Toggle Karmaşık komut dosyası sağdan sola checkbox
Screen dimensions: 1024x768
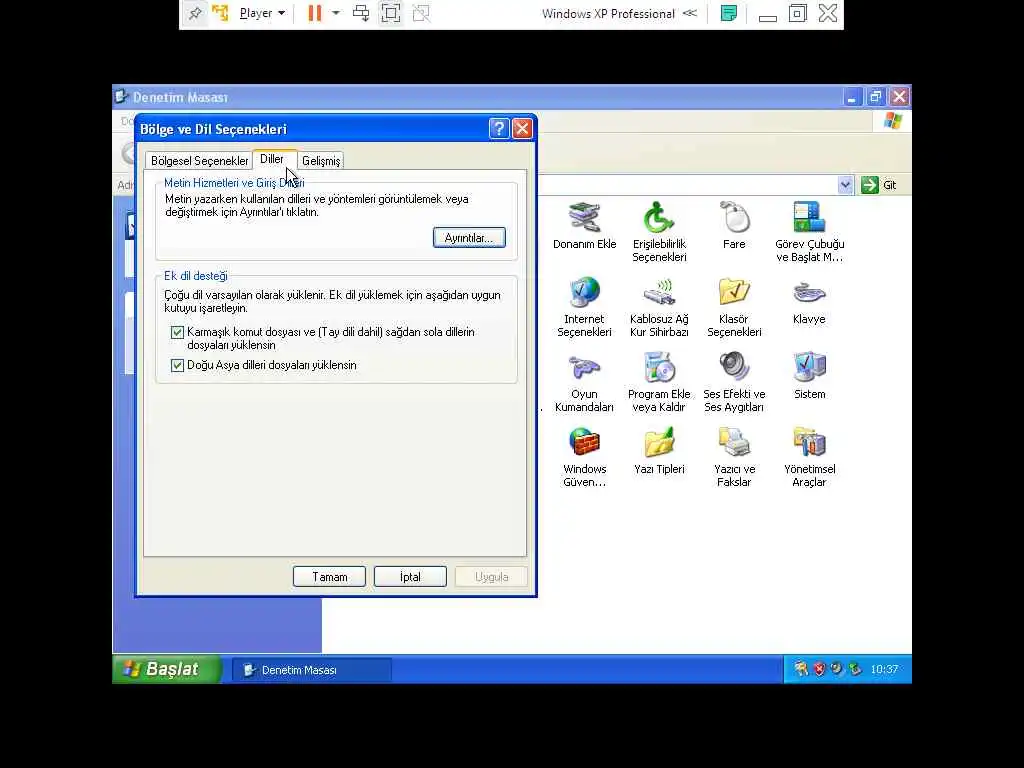(177, 332)
